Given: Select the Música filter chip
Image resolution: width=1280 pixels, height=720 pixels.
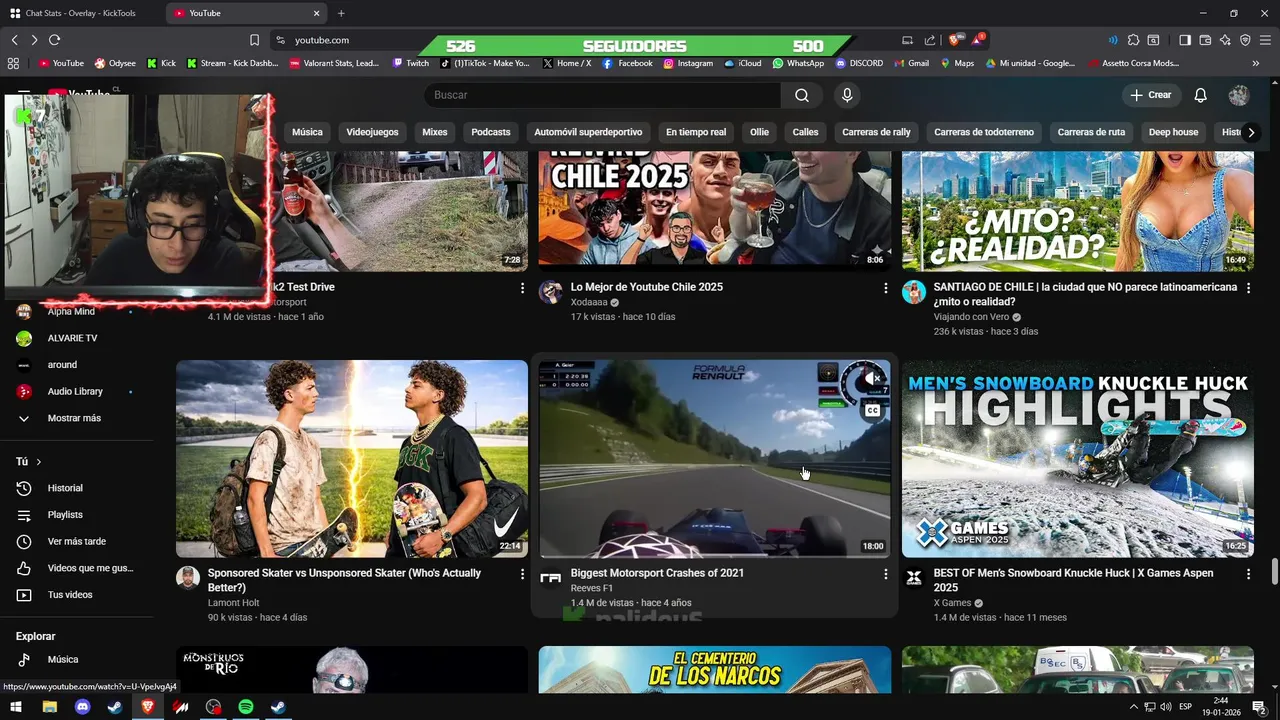Looking at the screenshot, I should [x=307, y=132].
